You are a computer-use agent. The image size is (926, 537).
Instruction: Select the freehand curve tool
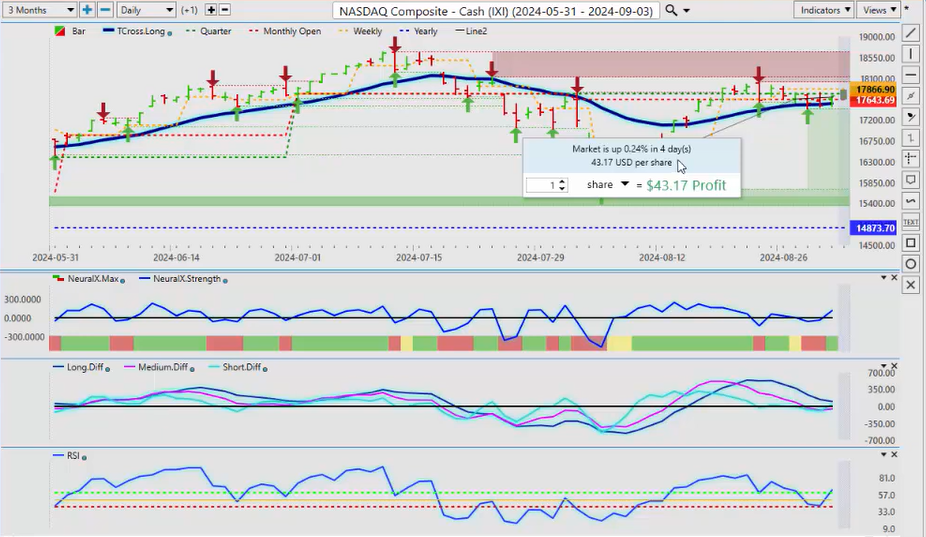pyautogui.click(x=911, y=201)
